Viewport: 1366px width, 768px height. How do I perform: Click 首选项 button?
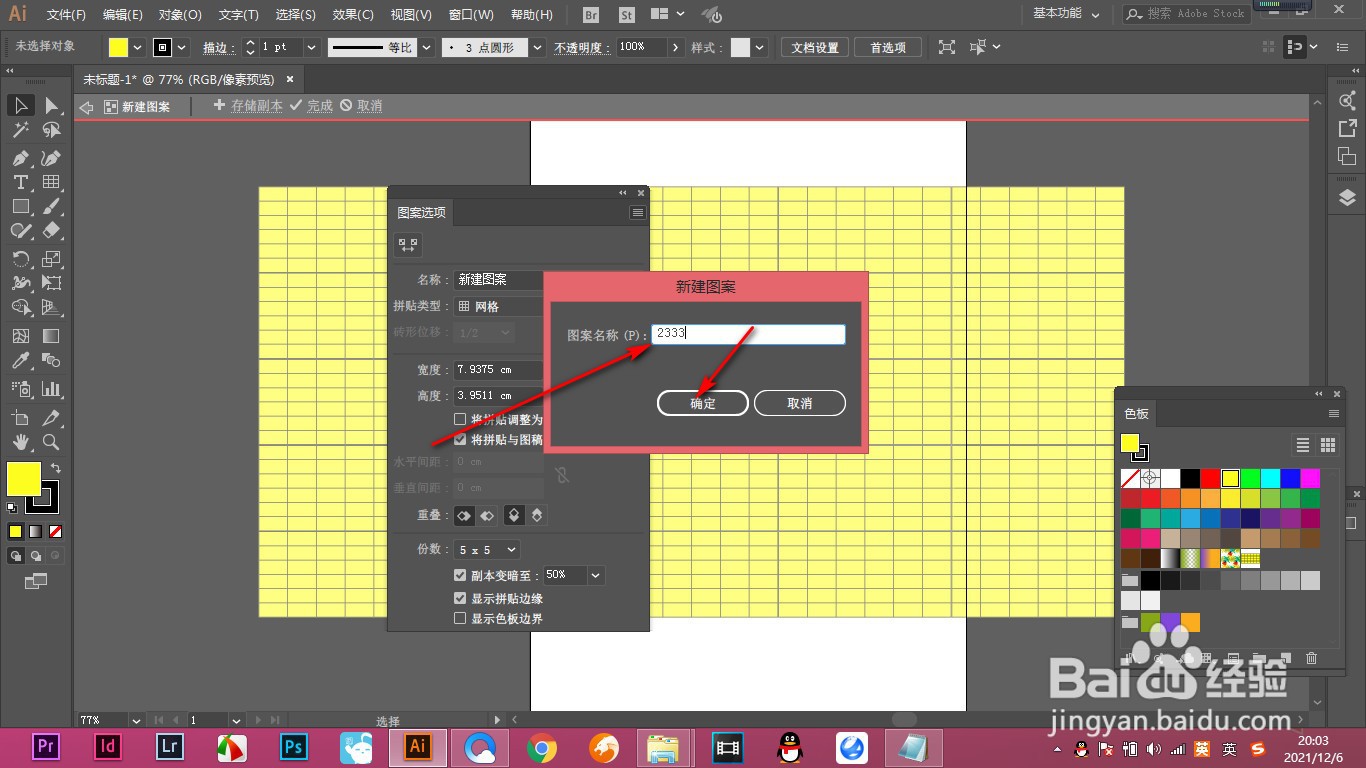click(x=888, y=47)
